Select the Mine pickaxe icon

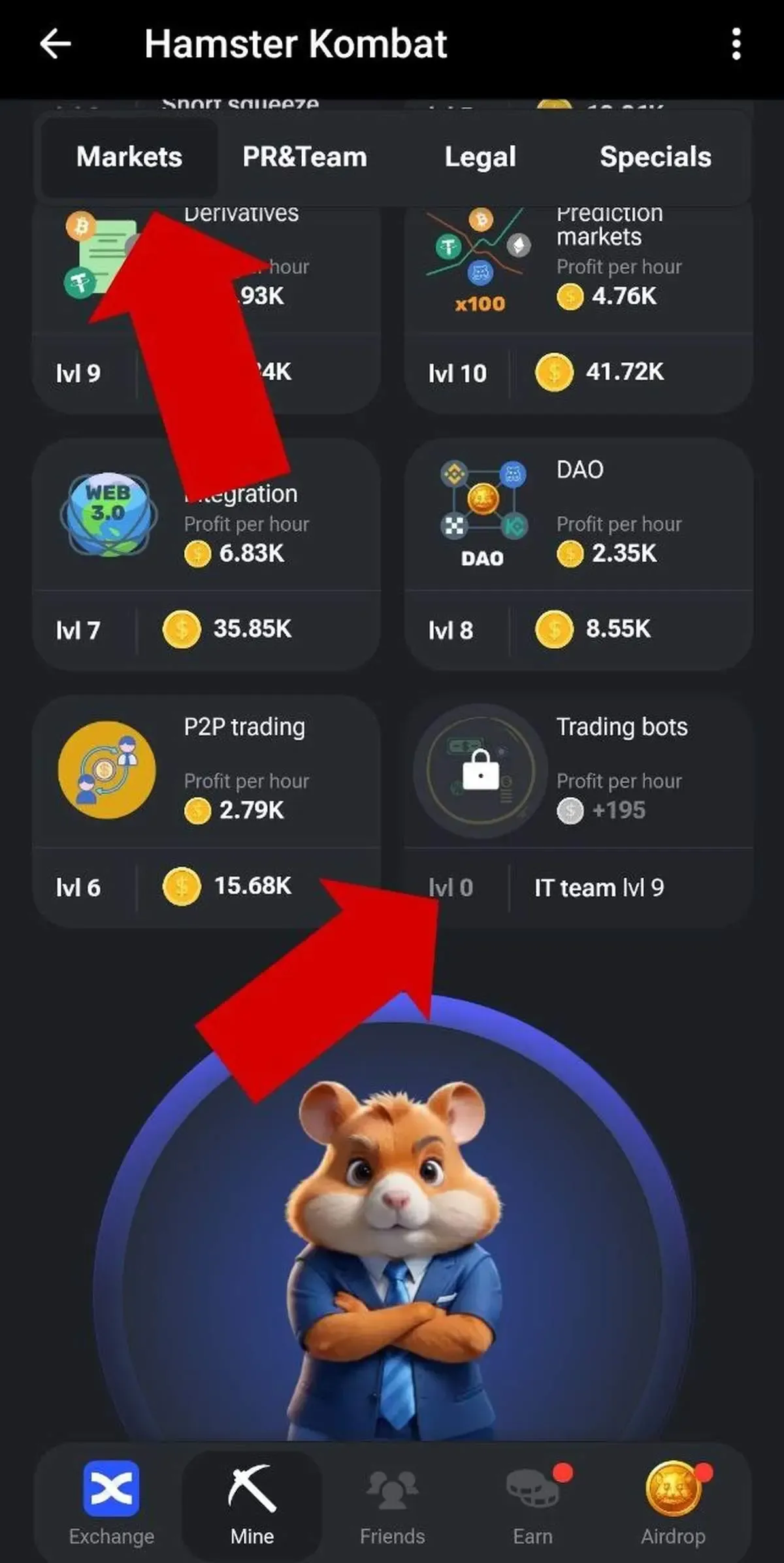[252, 1488]
